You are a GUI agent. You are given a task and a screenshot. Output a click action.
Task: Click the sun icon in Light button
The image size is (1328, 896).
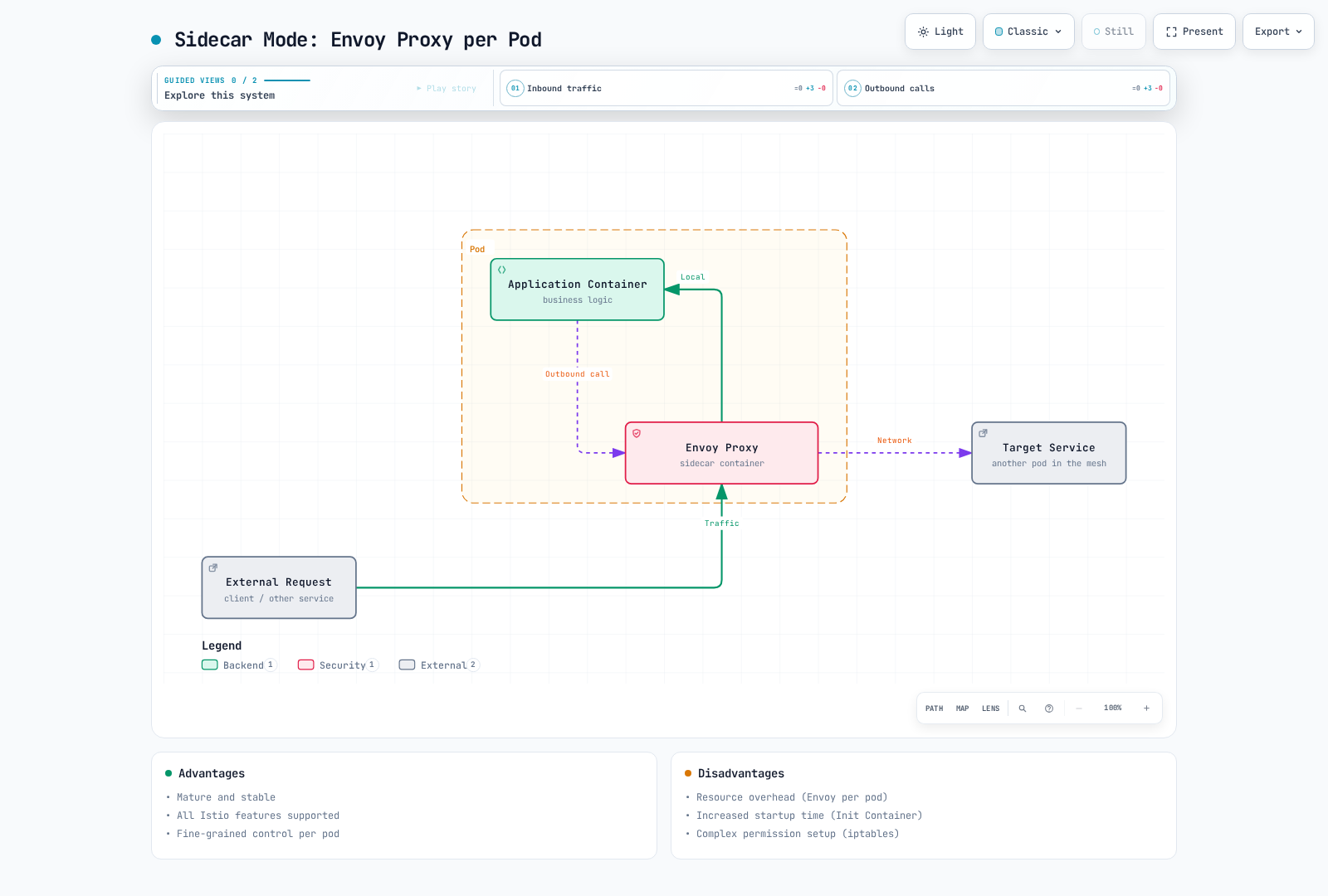point(923,32)
